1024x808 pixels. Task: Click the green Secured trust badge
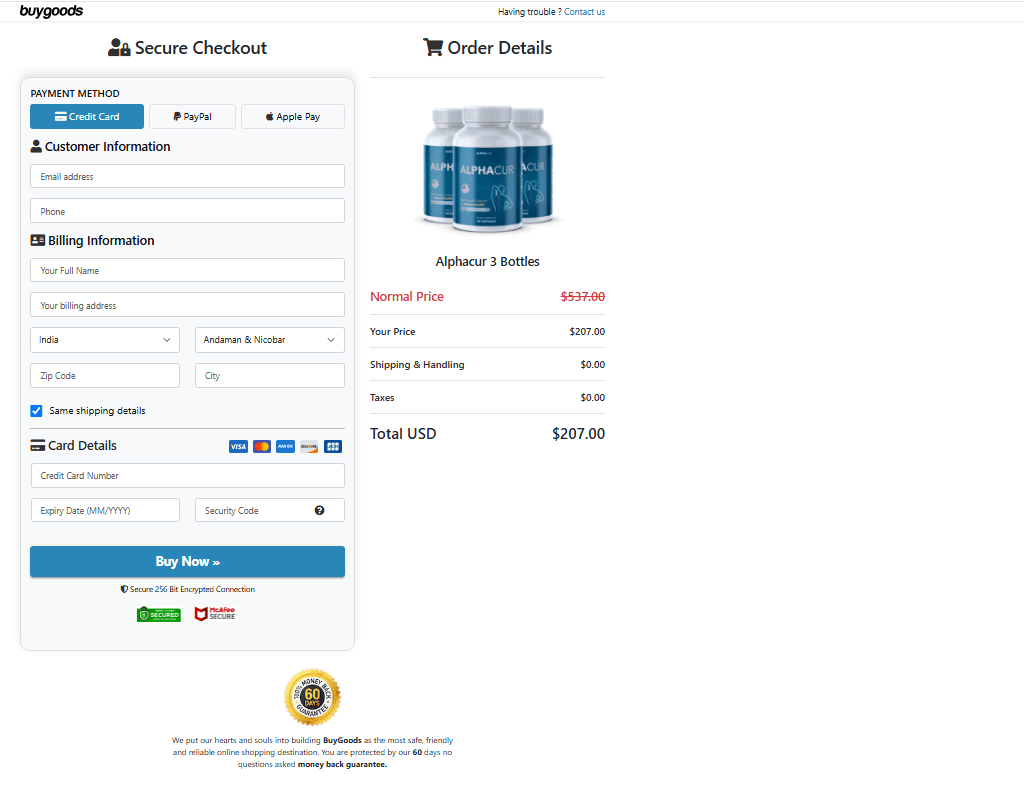158,614
